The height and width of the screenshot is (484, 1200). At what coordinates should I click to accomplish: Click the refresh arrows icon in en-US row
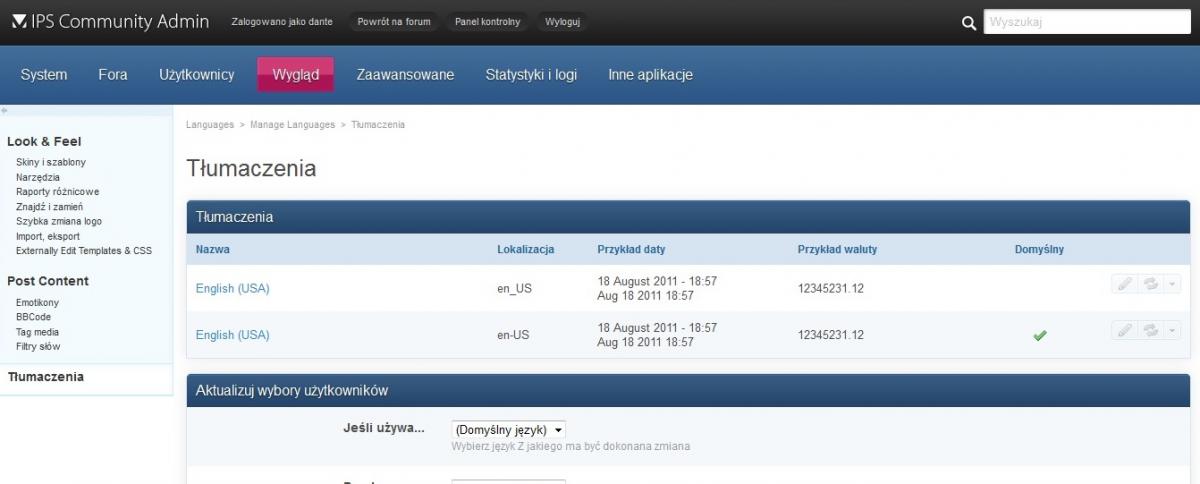pos(1151,330)
